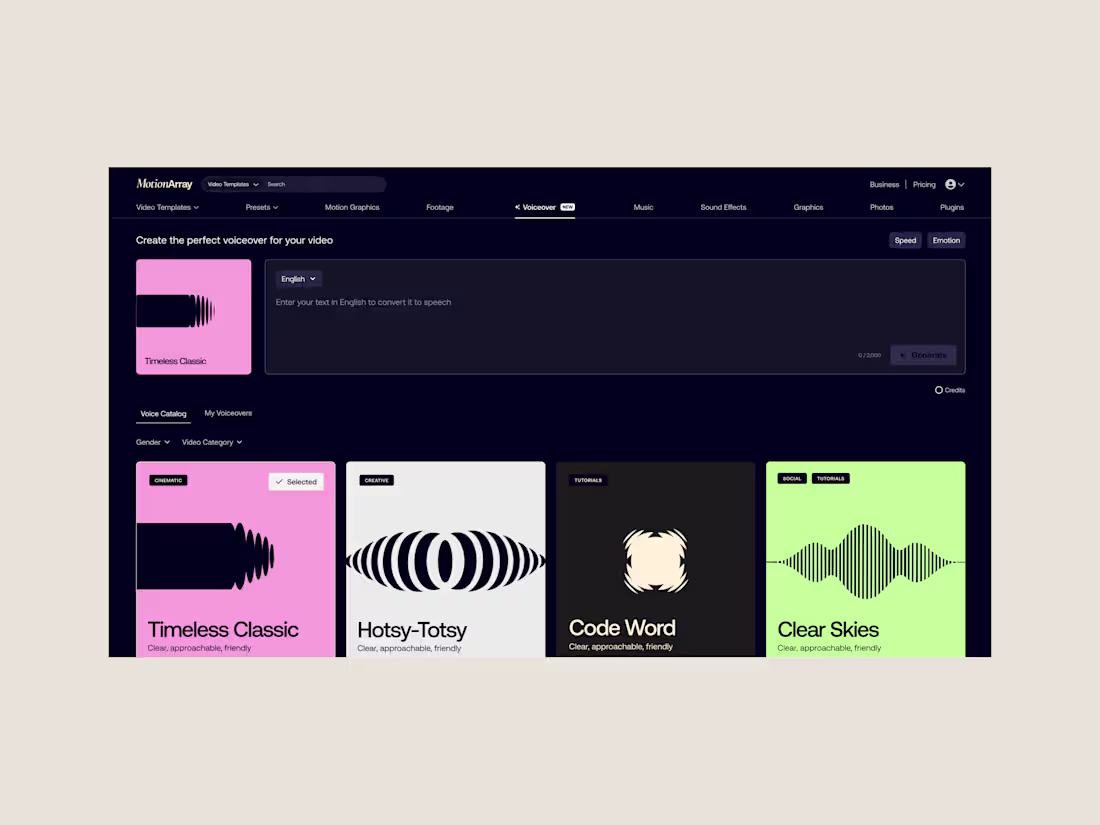Open the account profile icon top right
The image size is (1100, 825).
[x=951, y=184]
